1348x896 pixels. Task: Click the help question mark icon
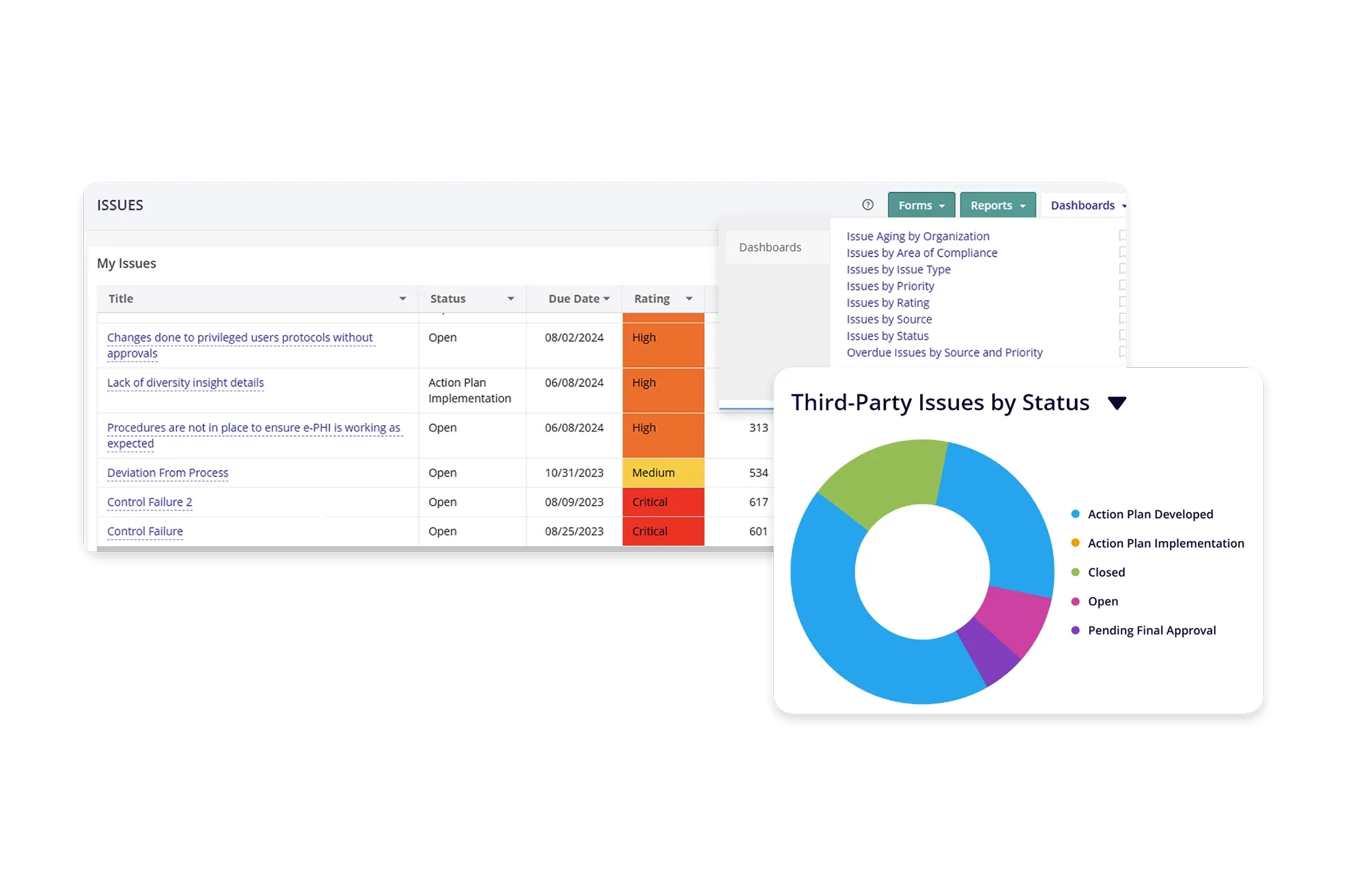(x=867, y=205)
